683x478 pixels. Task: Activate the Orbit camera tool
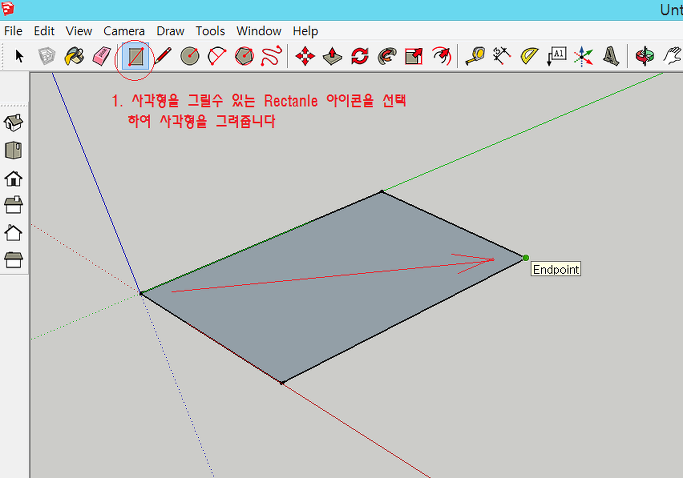(x=644, y=56)
